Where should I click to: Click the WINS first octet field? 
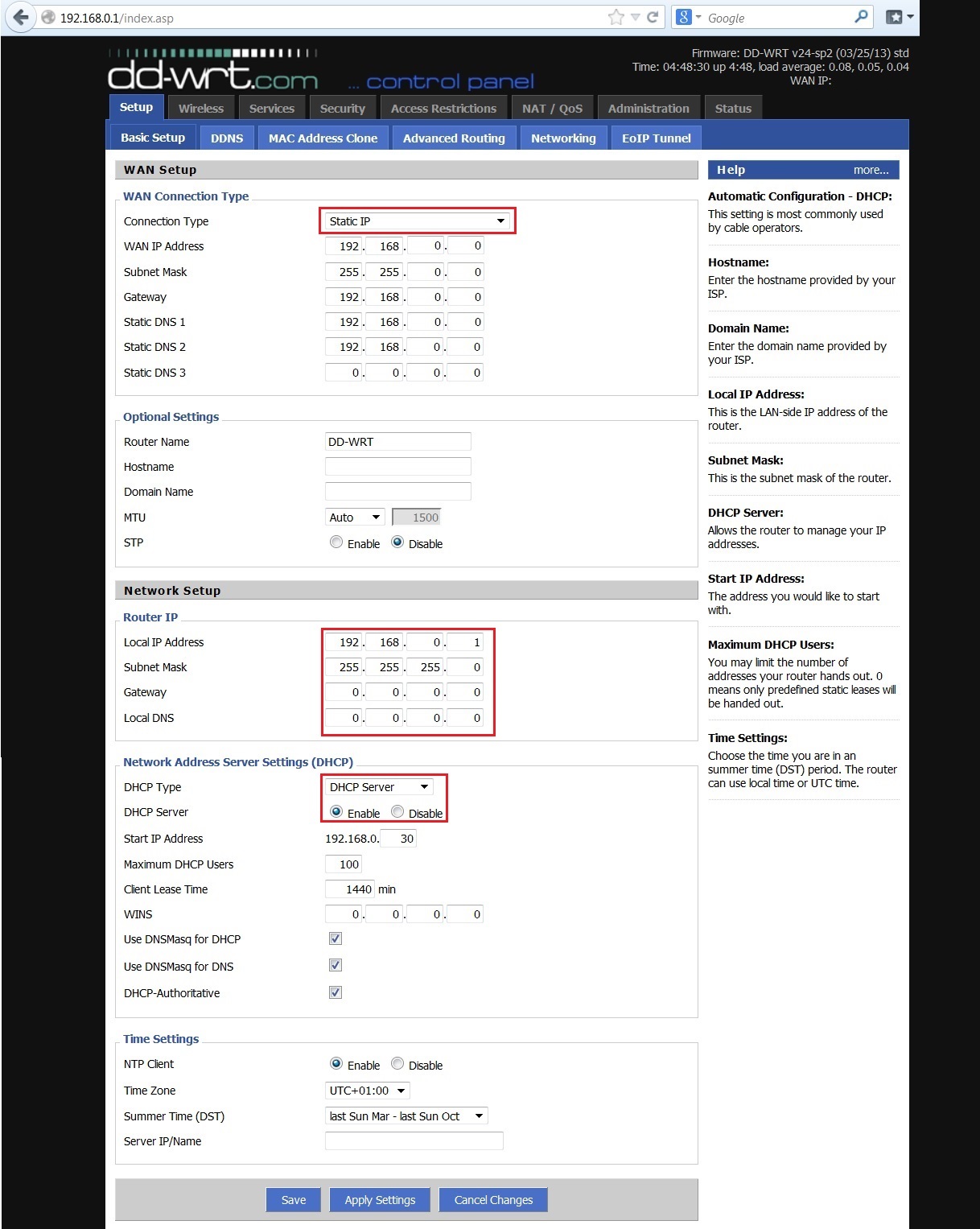344,914
